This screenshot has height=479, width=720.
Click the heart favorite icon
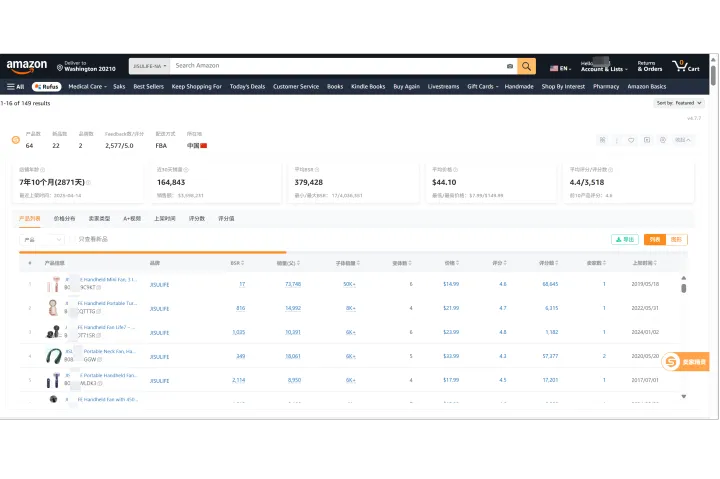point(631,140)
